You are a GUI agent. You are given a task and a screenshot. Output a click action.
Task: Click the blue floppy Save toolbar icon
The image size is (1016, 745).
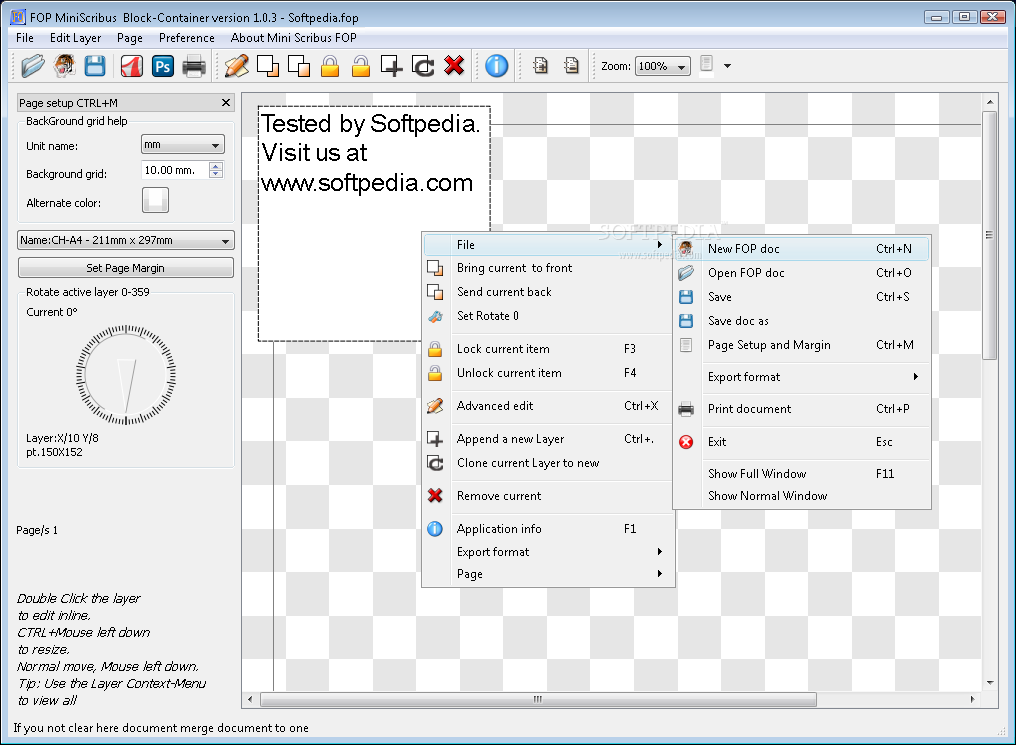(95, 66)
